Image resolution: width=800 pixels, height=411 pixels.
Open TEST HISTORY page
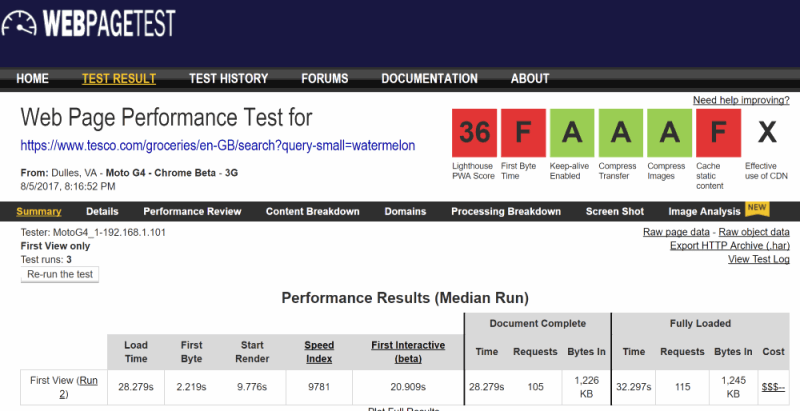point(229,79)
